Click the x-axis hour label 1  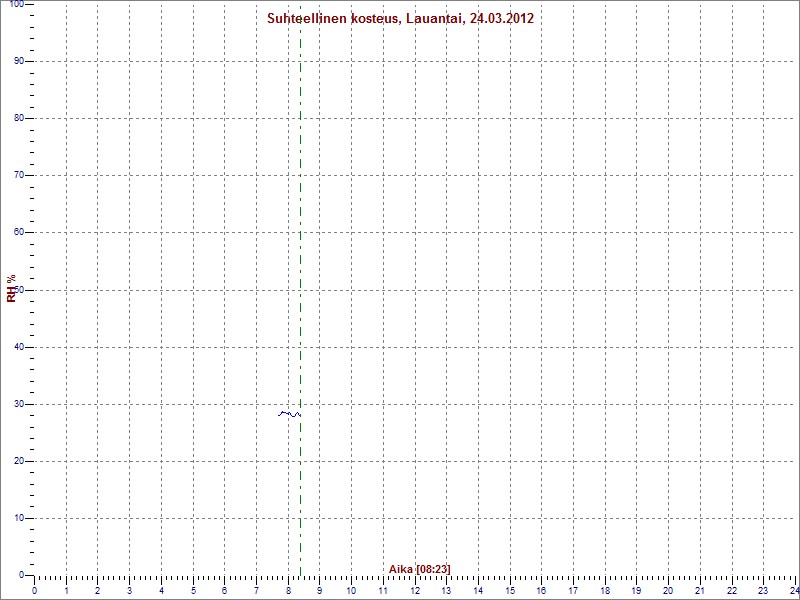tap(66, 591)
